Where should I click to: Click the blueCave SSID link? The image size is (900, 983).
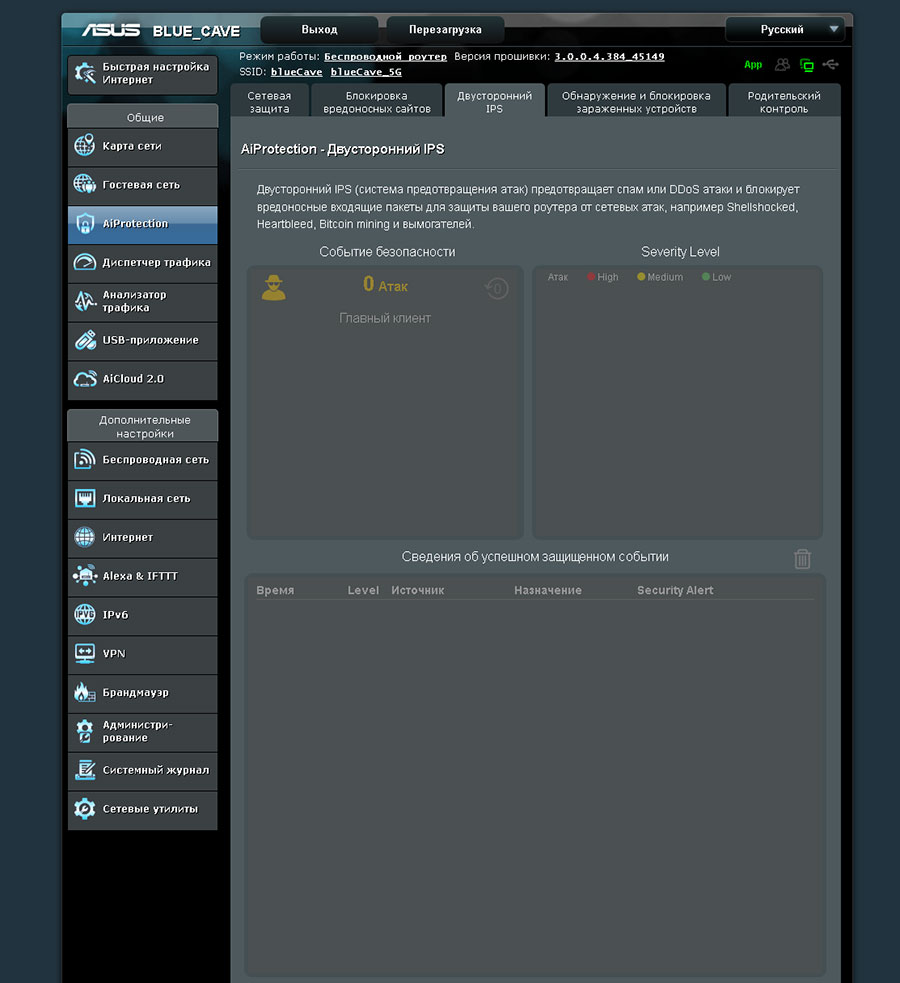[x=296, y=72]
